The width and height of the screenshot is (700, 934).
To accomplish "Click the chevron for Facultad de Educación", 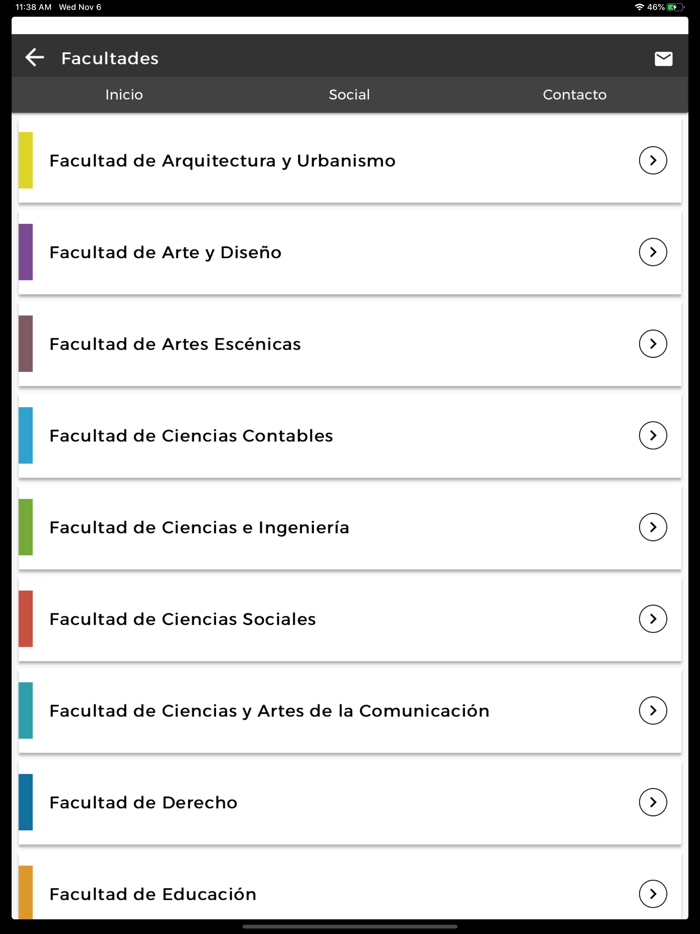I will (653, 894).
